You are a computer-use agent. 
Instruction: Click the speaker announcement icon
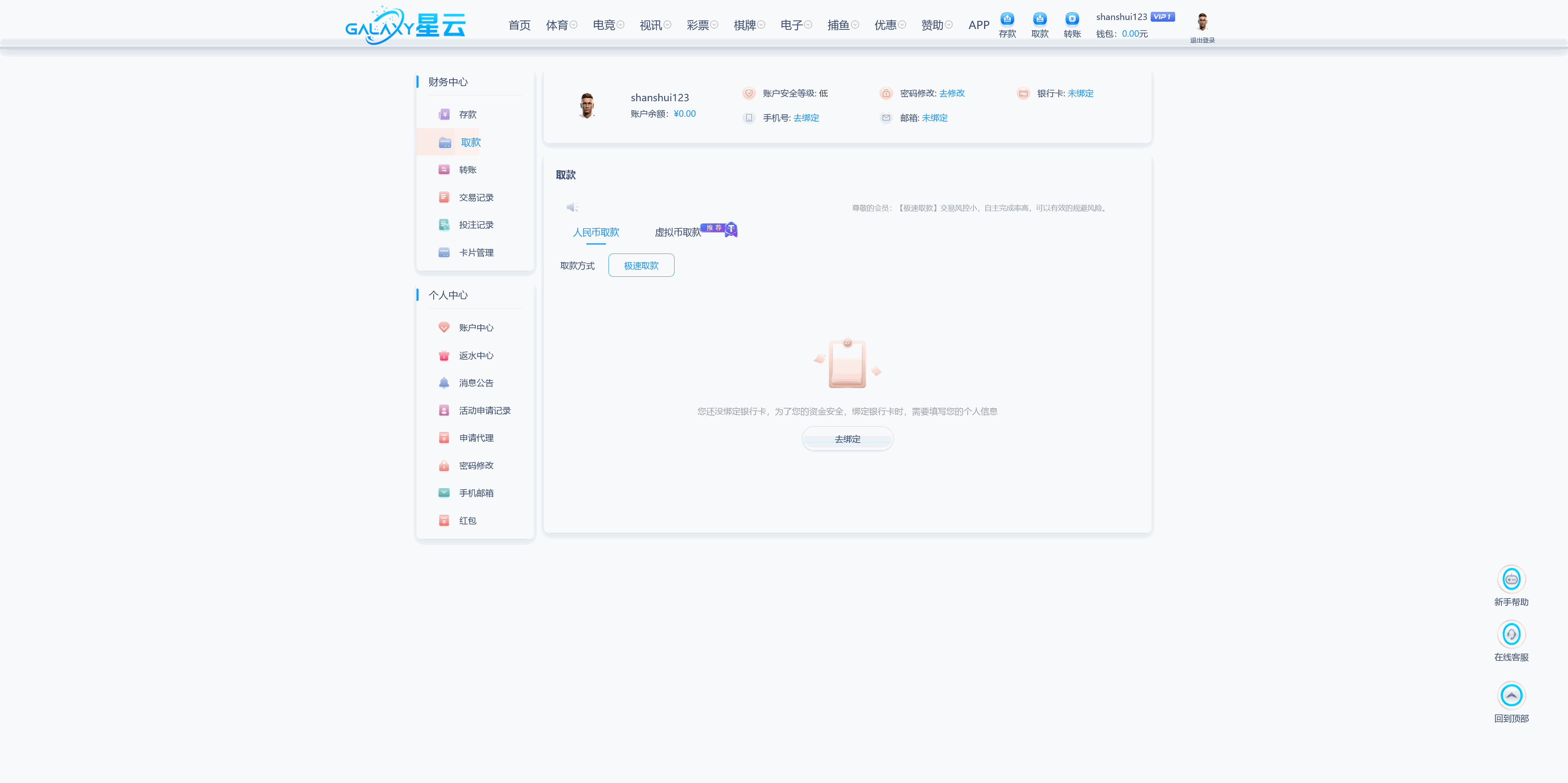(572, 207)
